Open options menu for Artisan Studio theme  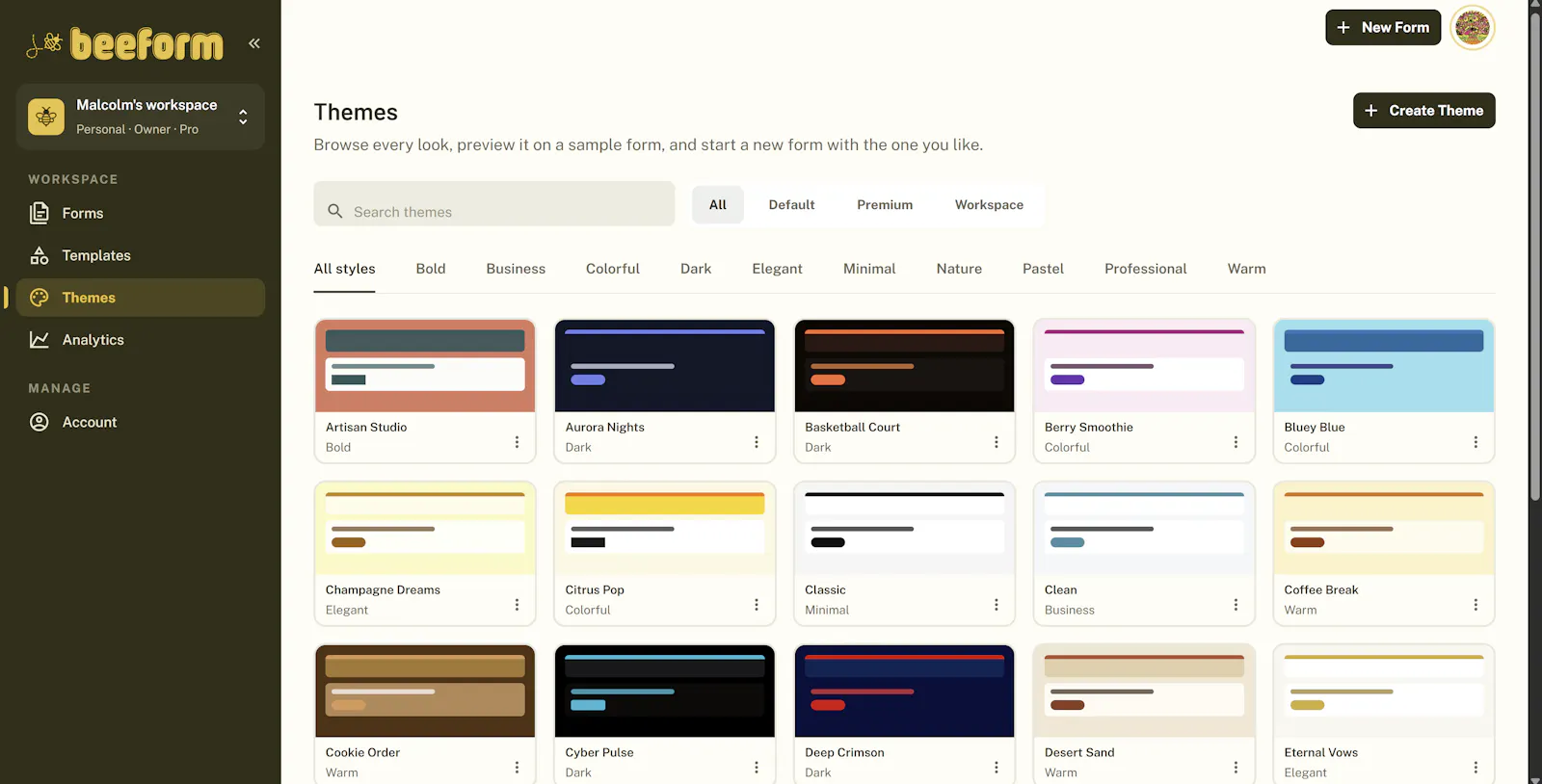517,442
